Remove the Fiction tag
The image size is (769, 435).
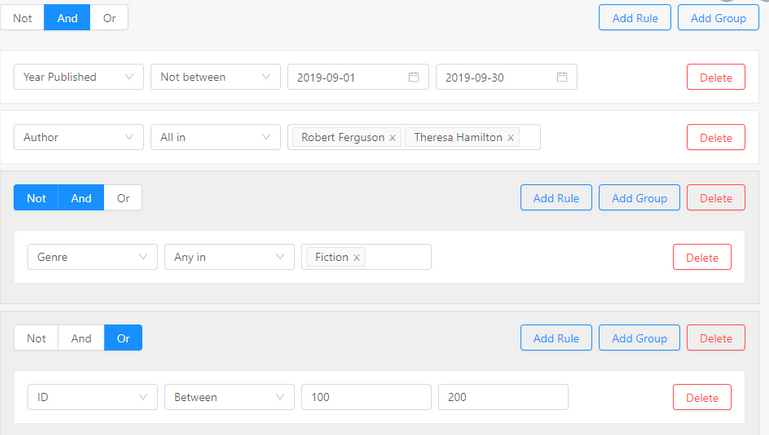point(357,258)
